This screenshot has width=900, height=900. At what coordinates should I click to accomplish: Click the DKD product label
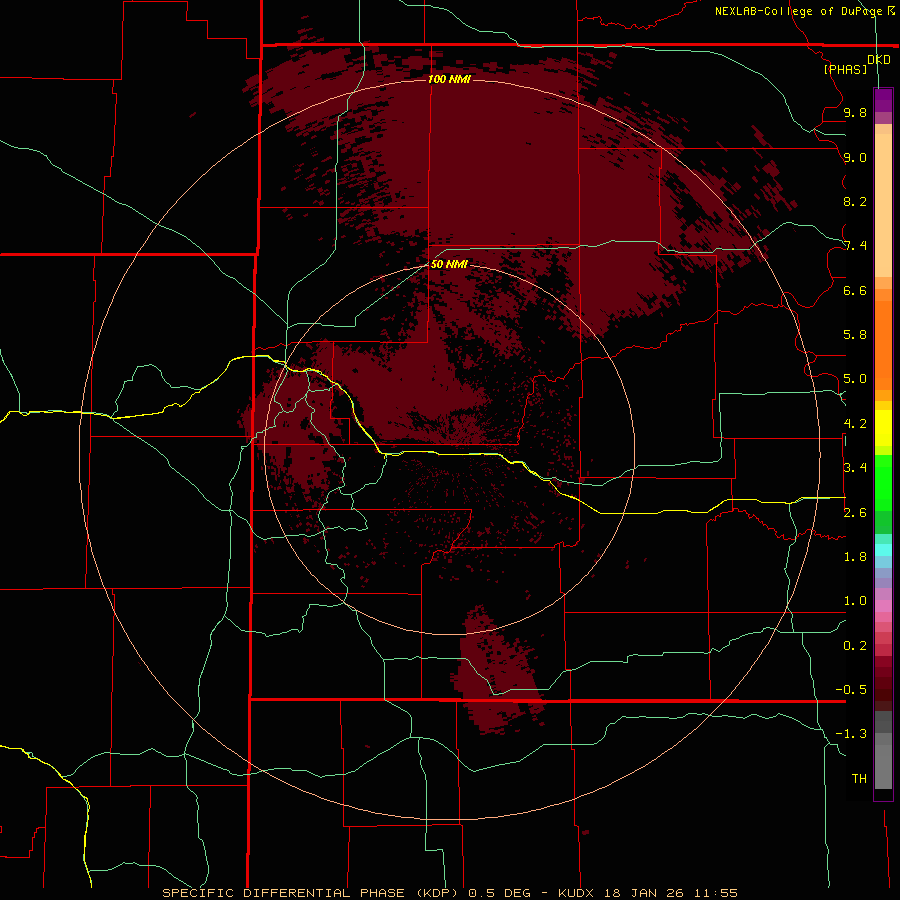pos(879,60)
